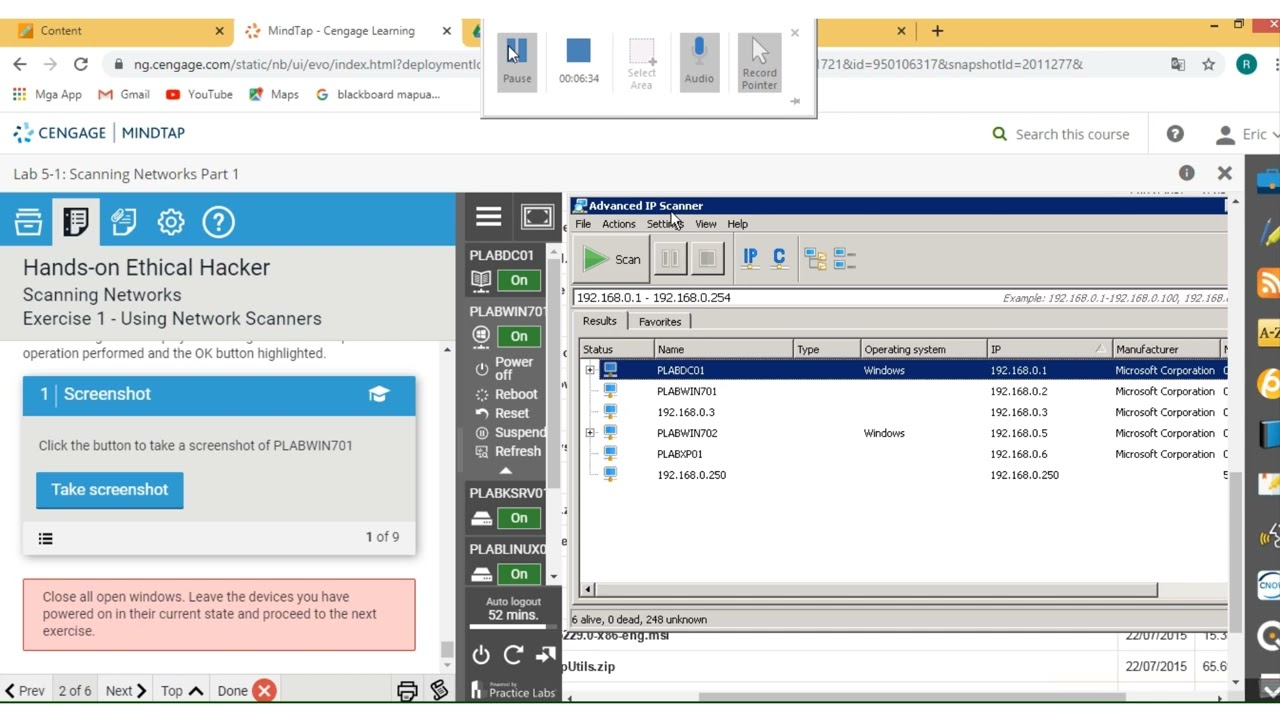
Task: Open the task list icon under screenshot card
Action: click(45, 538)
